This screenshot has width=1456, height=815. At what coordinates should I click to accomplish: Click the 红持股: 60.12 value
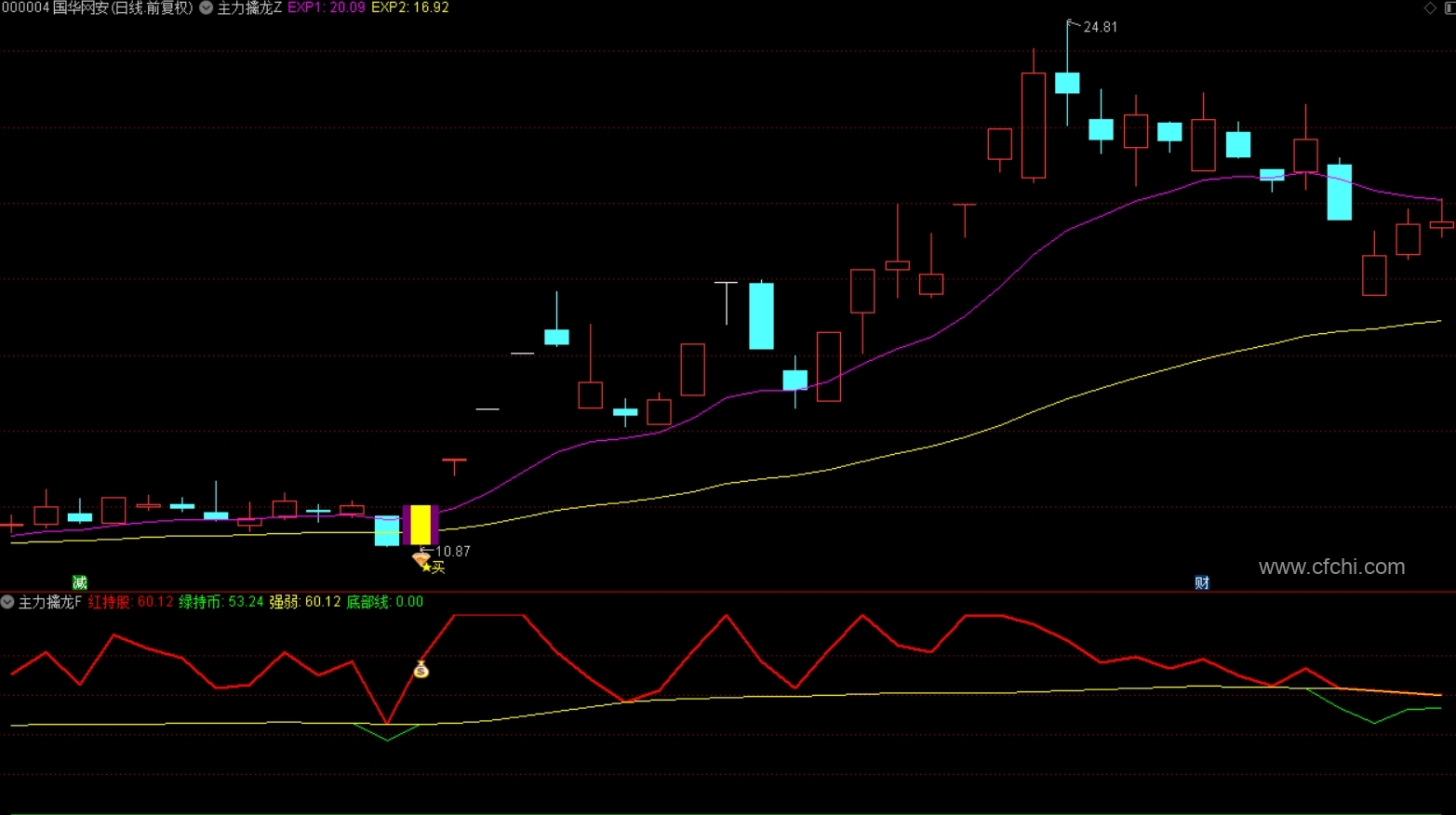(131, 602)
